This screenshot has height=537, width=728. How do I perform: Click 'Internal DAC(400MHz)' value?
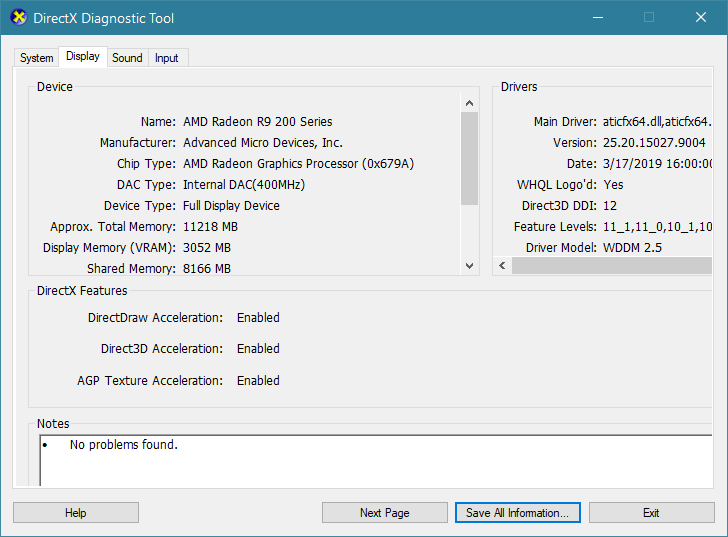pos(244,185)
